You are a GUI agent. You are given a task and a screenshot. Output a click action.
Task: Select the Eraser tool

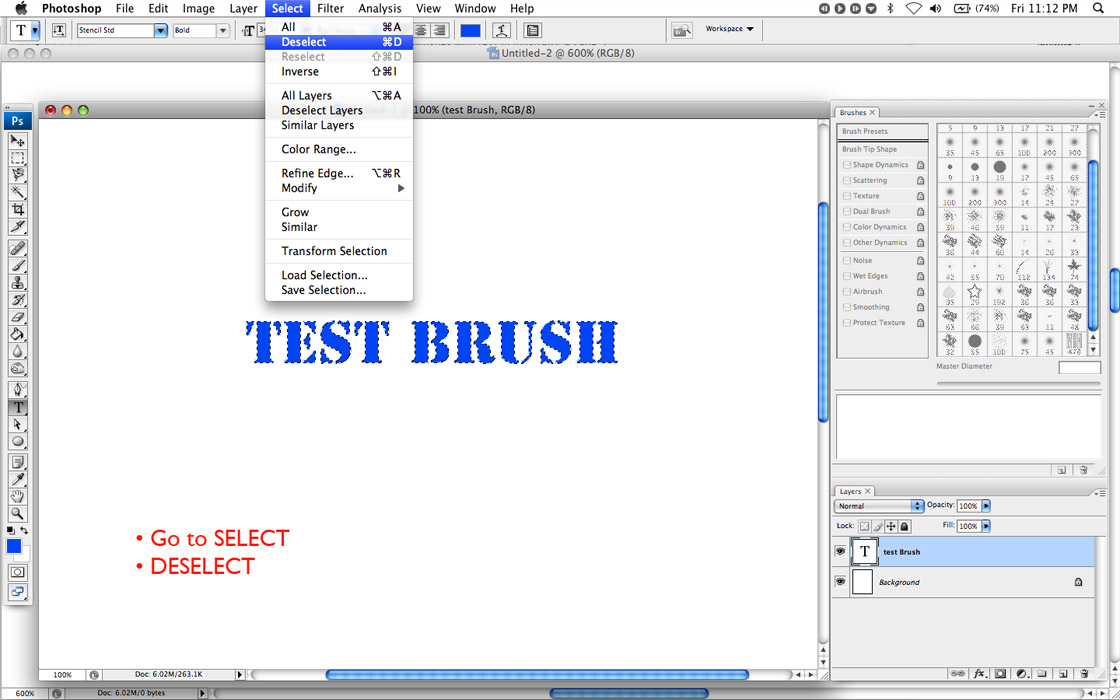click(x=18, y=316)
